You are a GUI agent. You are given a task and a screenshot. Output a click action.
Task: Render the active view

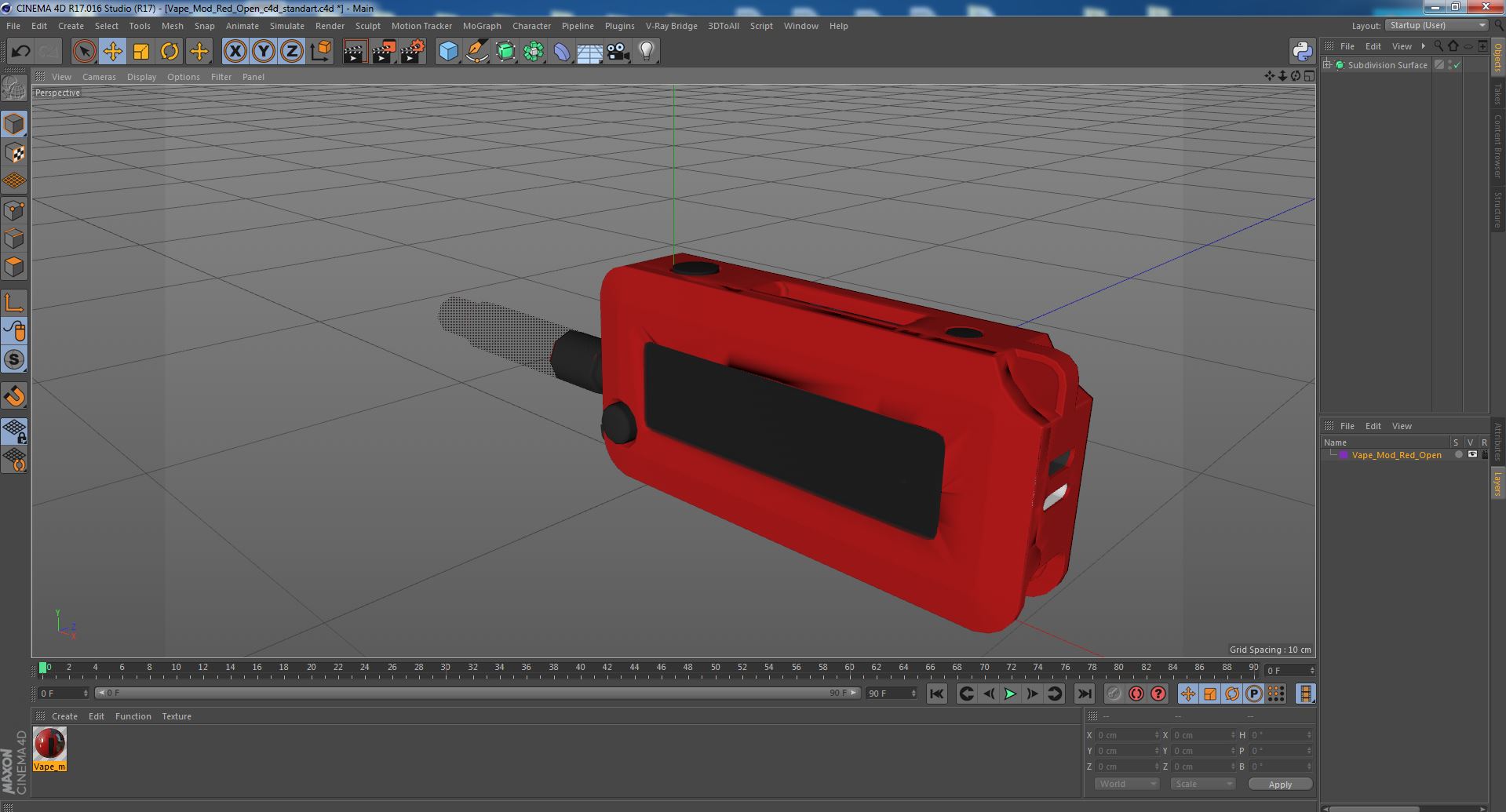[355, 52]
